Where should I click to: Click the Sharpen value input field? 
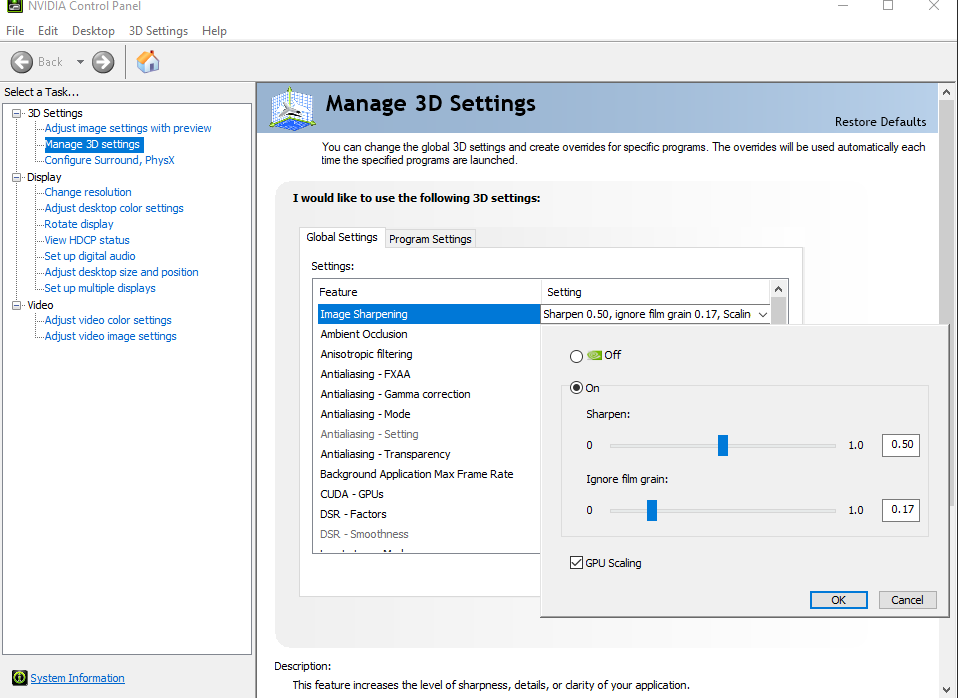[x=901, y=445]
